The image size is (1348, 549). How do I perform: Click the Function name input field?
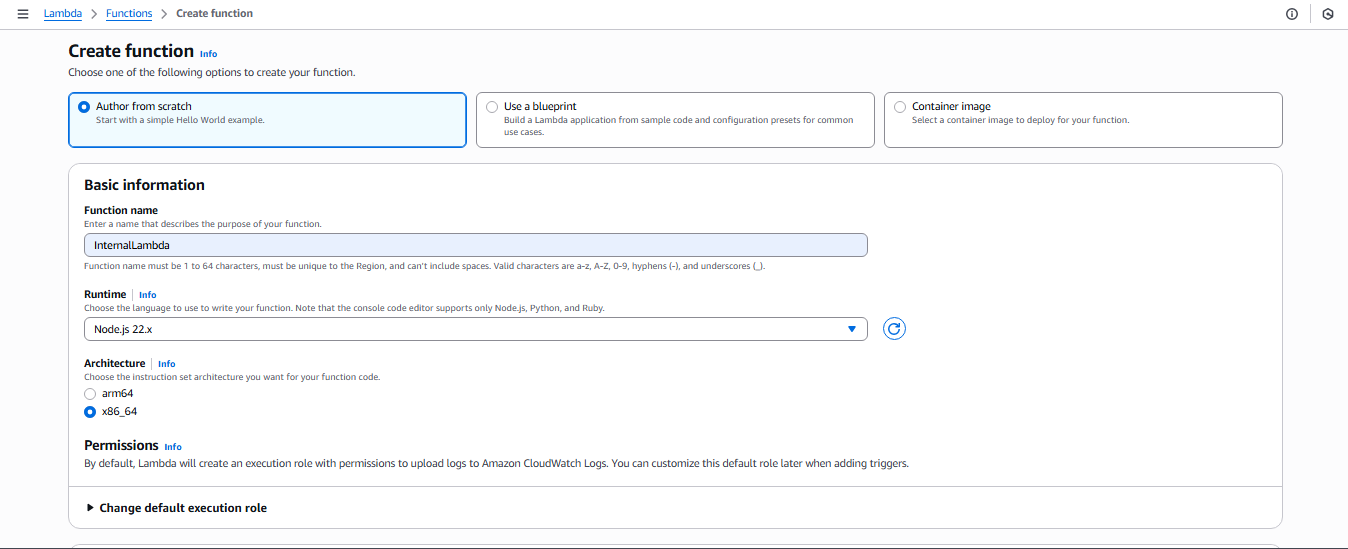tap(475, 245)
